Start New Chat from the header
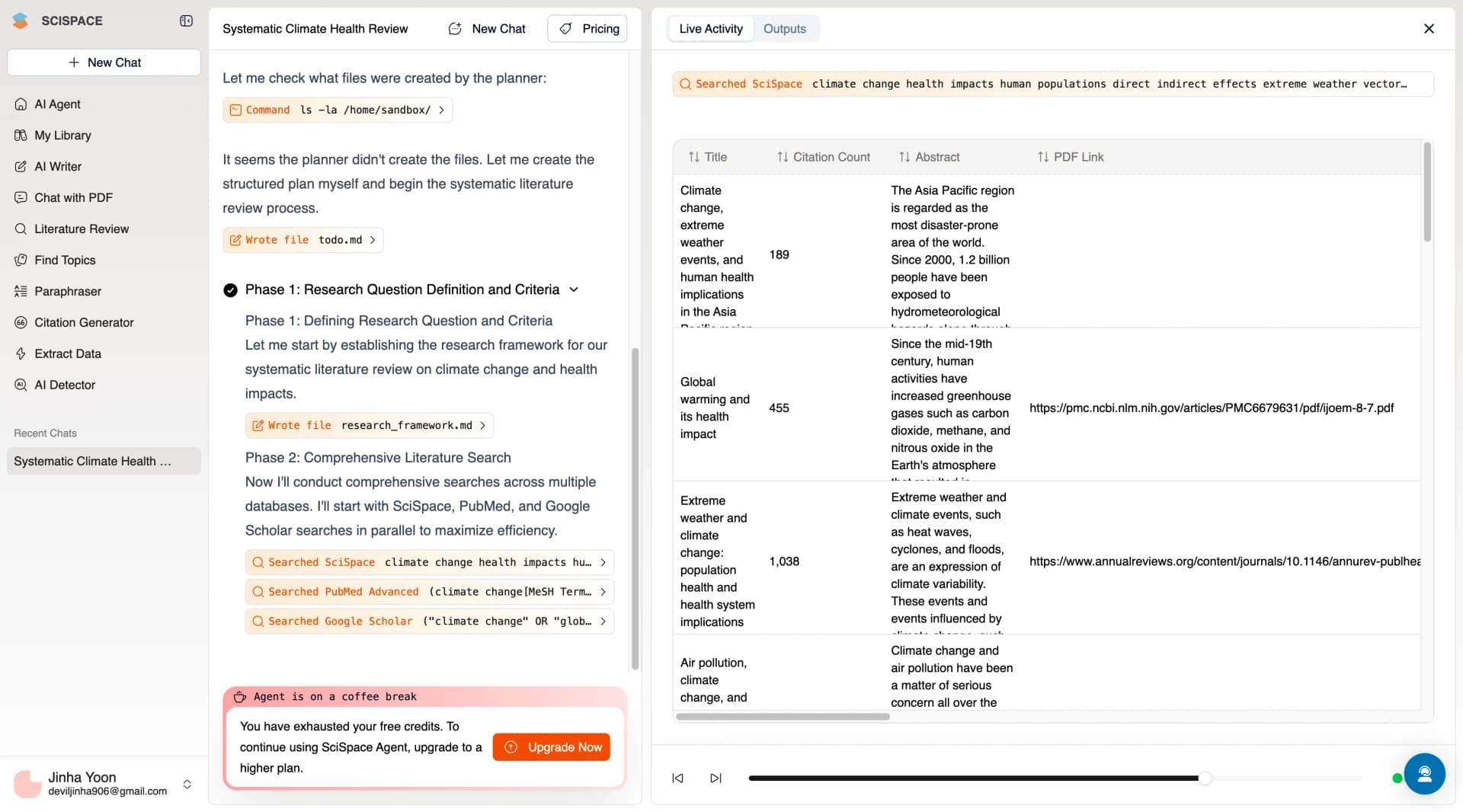The width and height of the screenshot is (1463, 812). [x=488, y=29]
